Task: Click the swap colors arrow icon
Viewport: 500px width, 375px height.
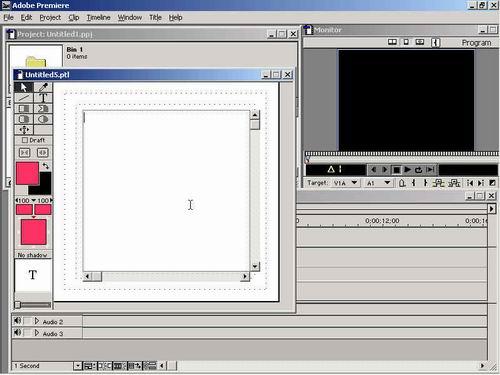Action: coord(46,166)
